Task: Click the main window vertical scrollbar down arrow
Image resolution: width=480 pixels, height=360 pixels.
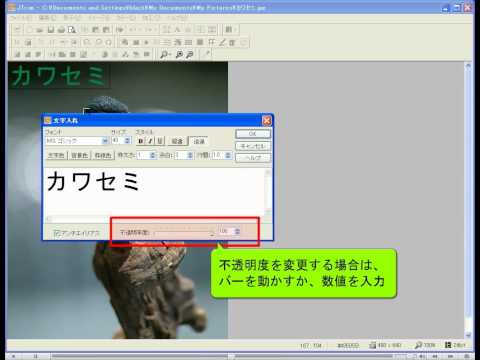Action: coord(468,335)
